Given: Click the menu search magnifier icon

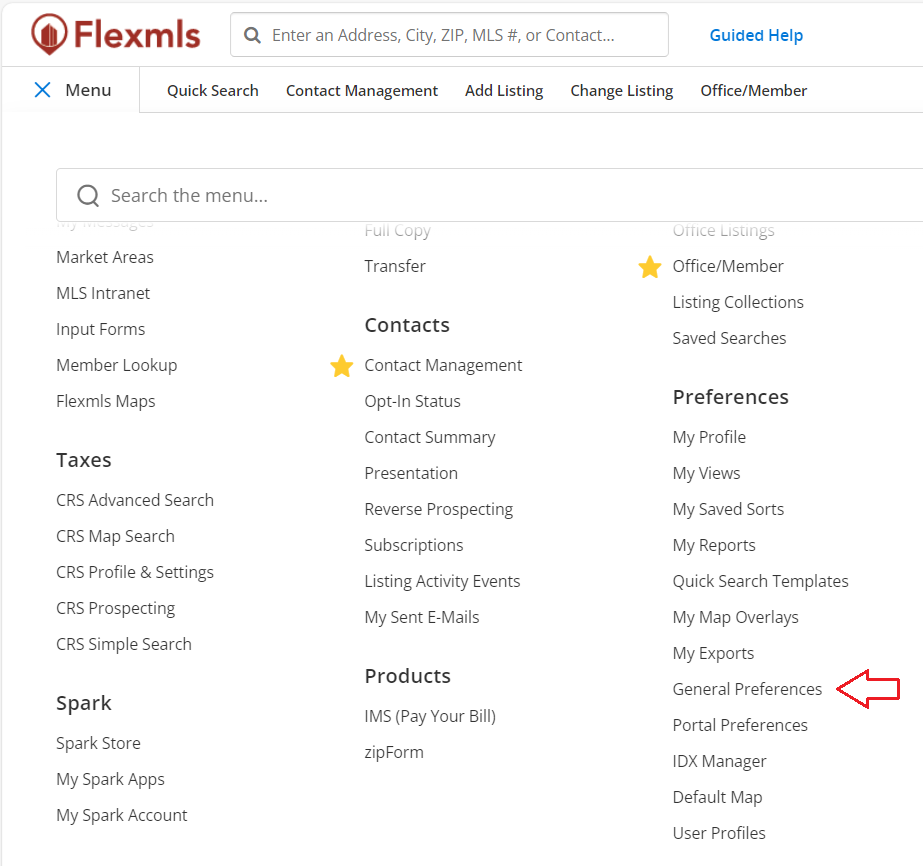Looking at the screenshot, I should point(88,195).
